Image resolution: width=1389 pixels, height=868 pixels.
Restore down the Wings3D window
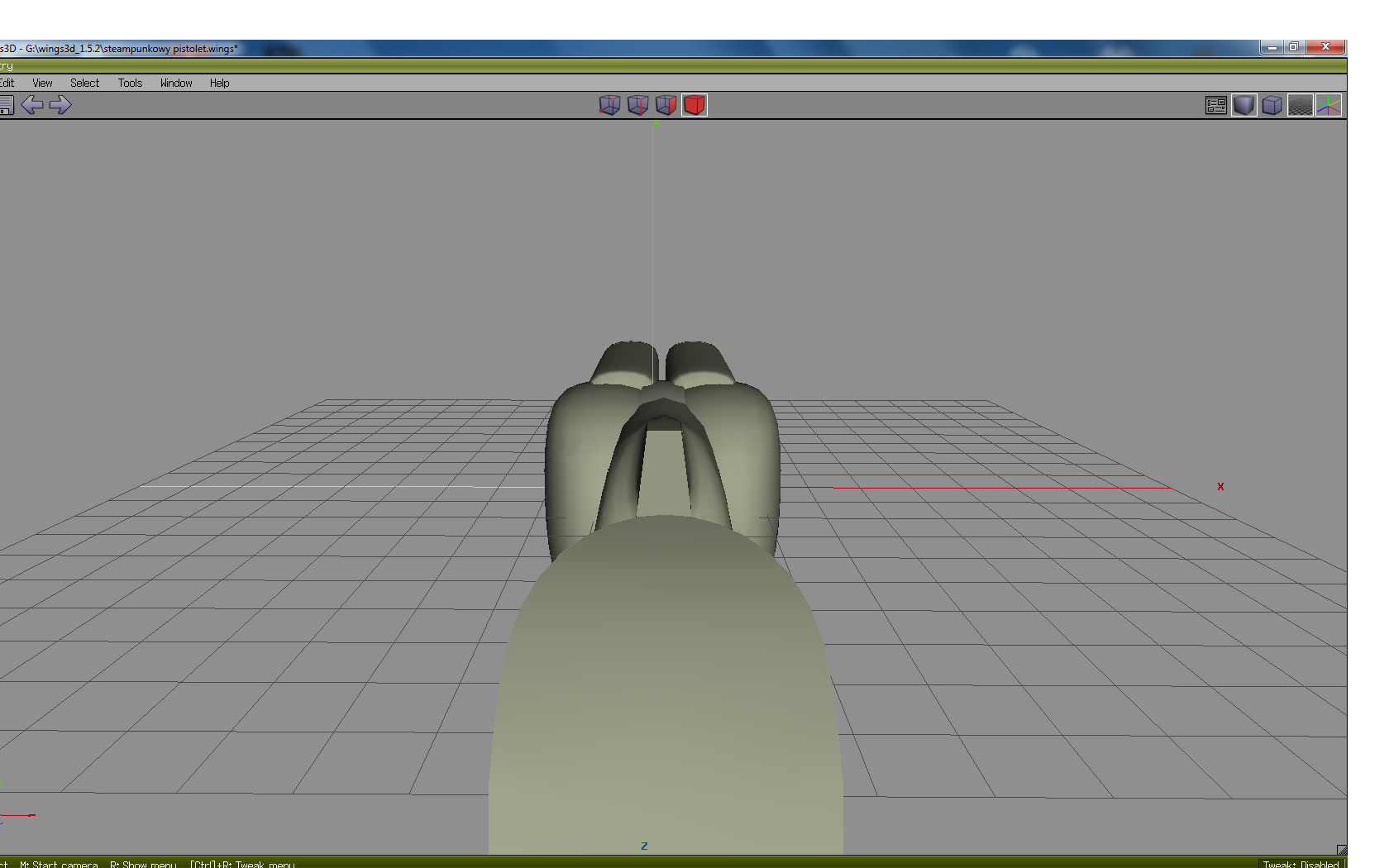pos(1294,47)
